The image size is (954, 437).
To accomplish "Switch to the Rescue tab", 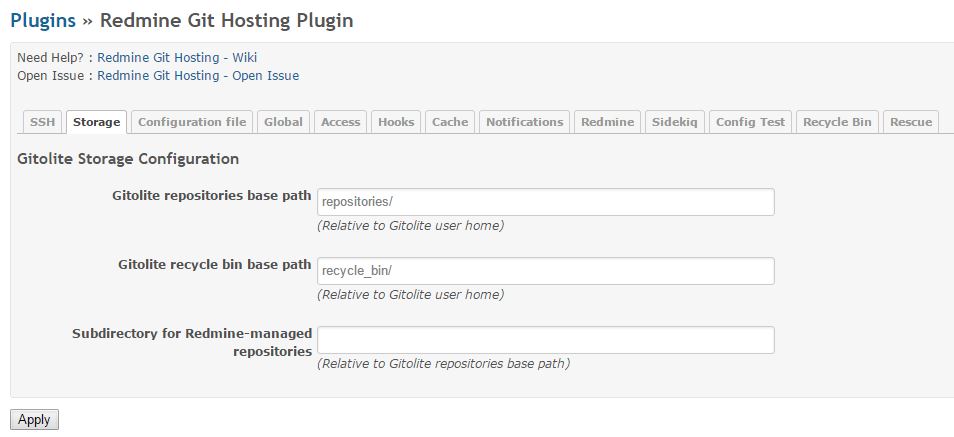I will point(911,122).
